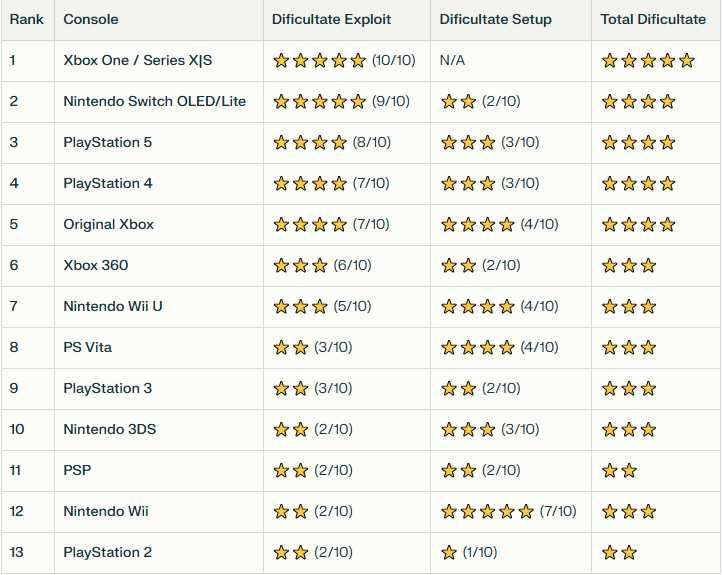
Task: Click the Exploit stars for Xbox 360
Action: coord(300,266)
